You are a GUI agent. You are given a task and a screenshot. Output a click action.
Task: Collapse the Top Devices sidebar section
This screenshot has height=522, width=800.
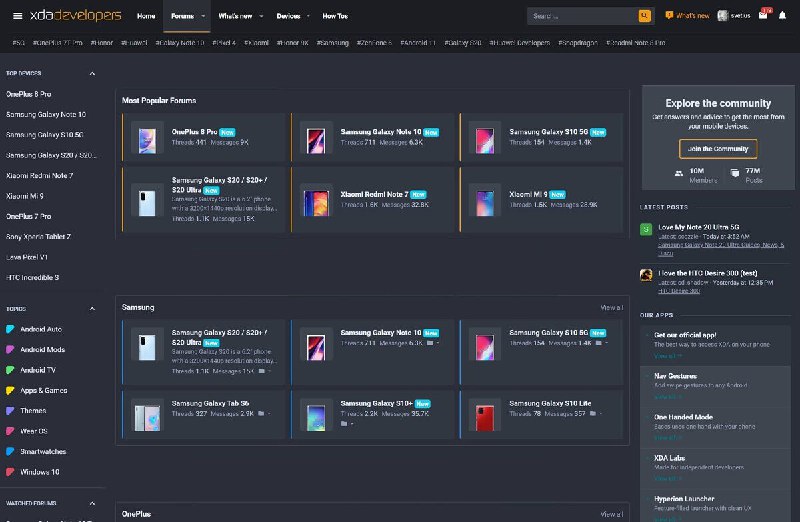[x=92, y=73]
